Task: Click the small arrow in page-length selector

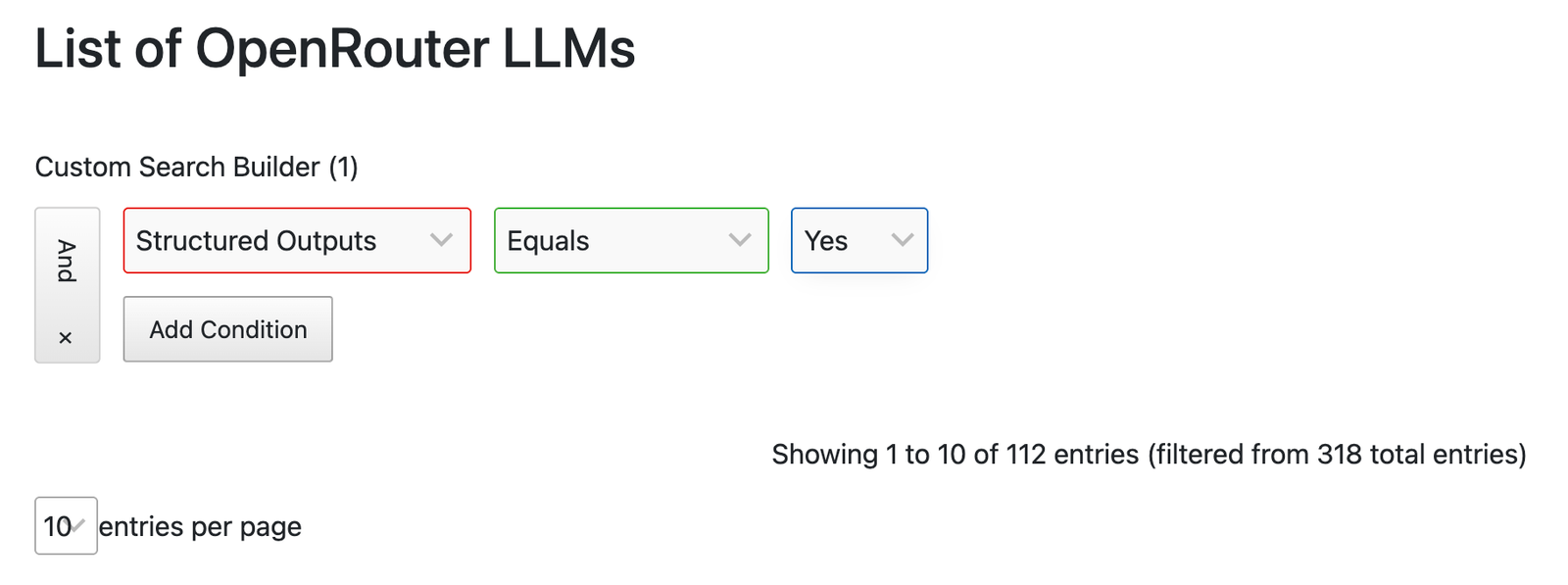Action: [x=79, y=526]
